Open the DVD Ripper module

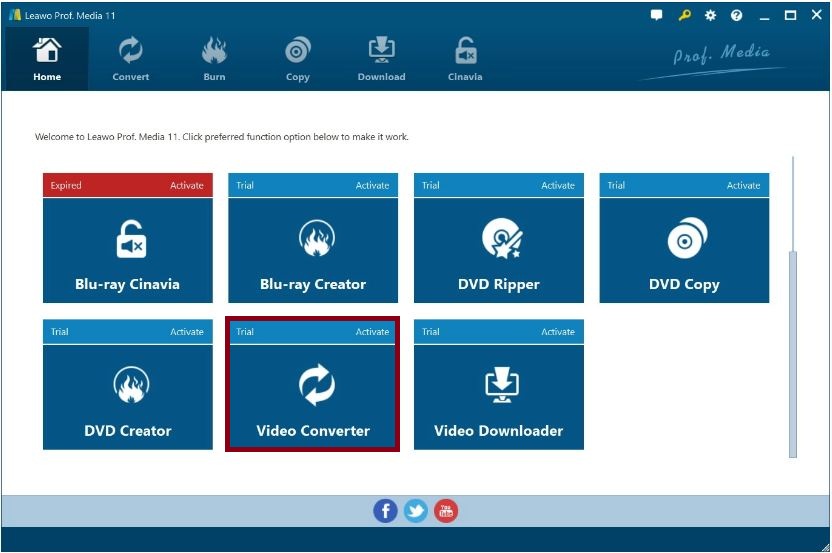[x=498, y=249]
